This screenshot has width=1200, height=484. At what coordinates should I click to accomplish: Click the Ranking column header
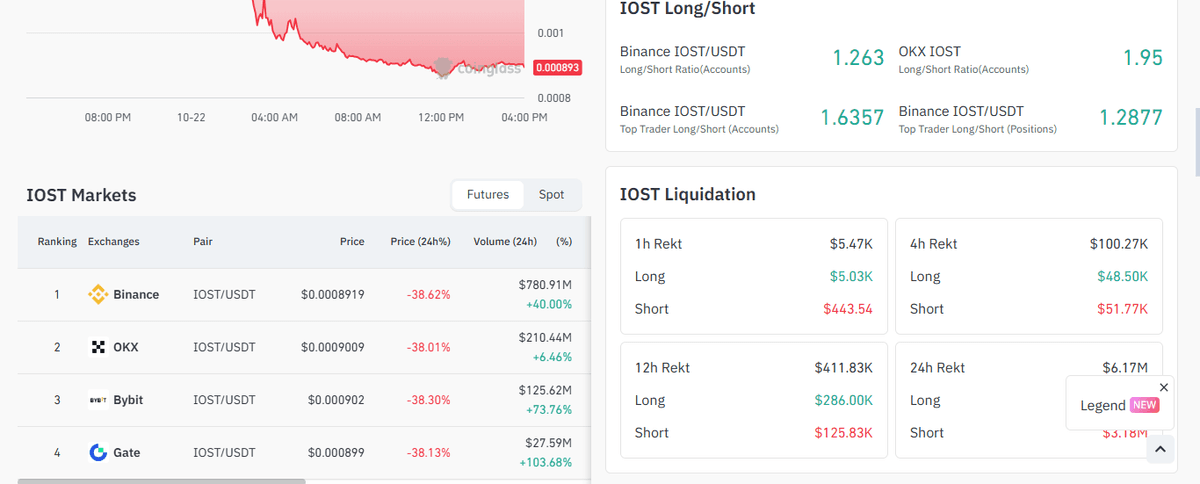[57, 242]
